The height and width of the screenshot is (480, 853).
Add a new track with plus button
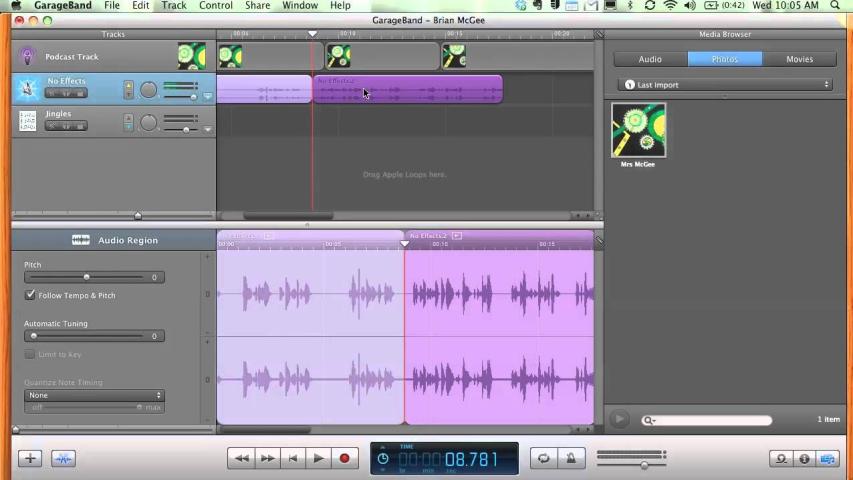(29, 458)
